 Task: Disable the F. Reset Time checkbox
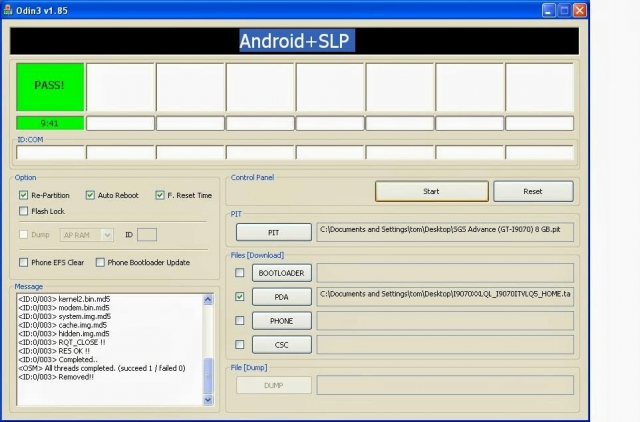159,195
